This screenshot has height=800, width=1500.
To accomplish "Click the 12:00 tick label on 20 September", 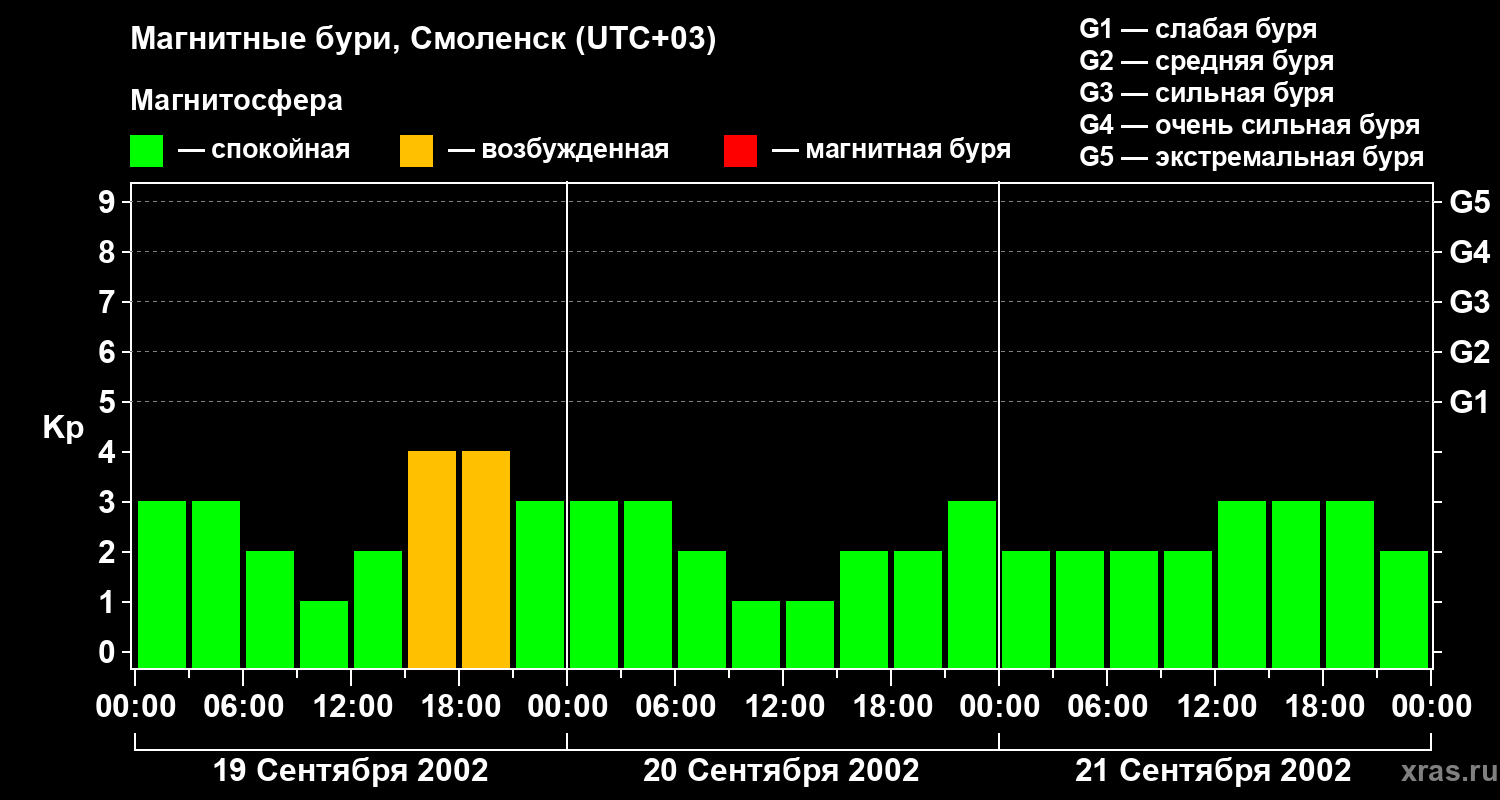I will pos(783,707).
